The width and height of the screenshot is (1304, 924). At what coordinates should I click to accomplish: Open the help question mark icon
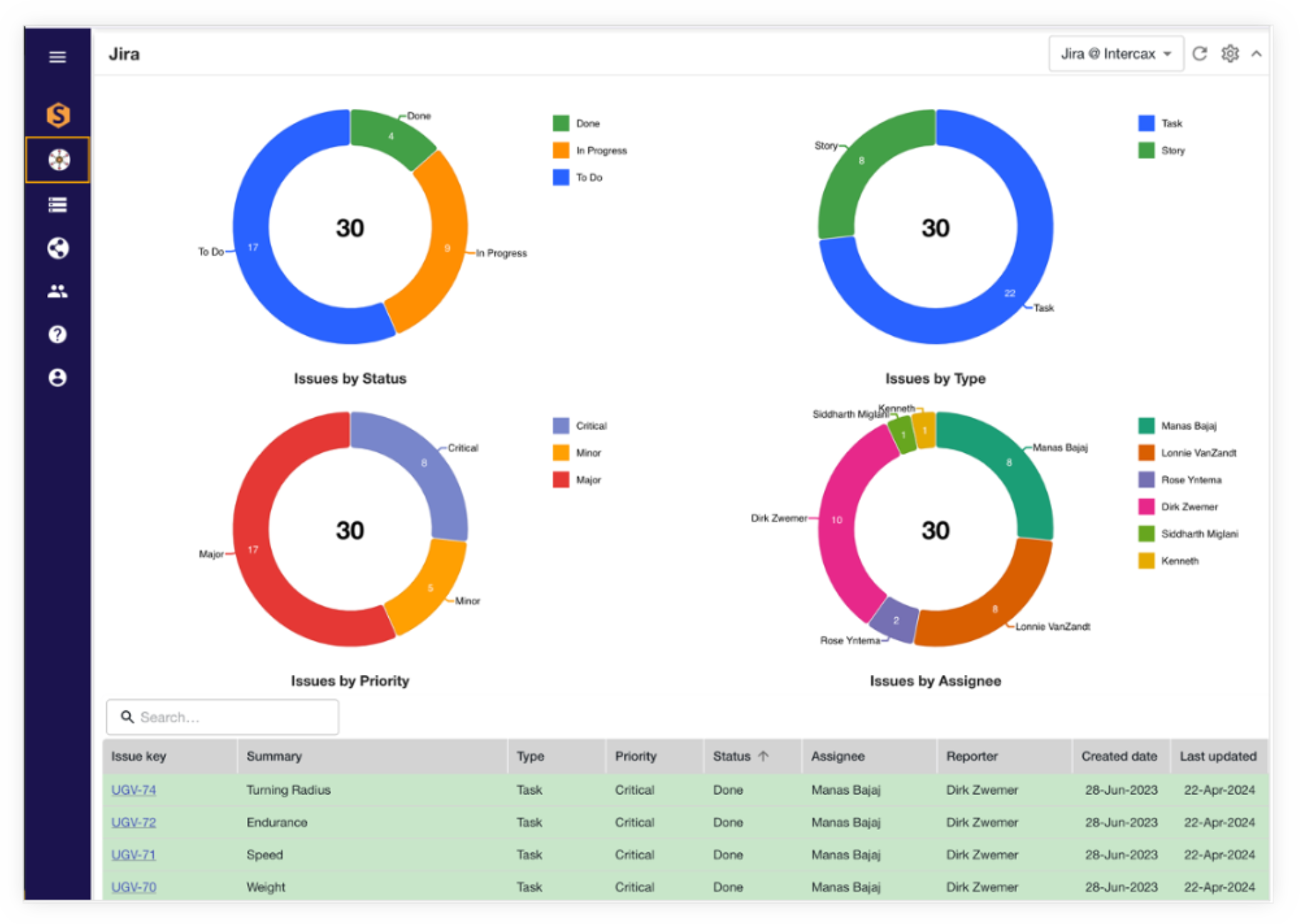58,335
